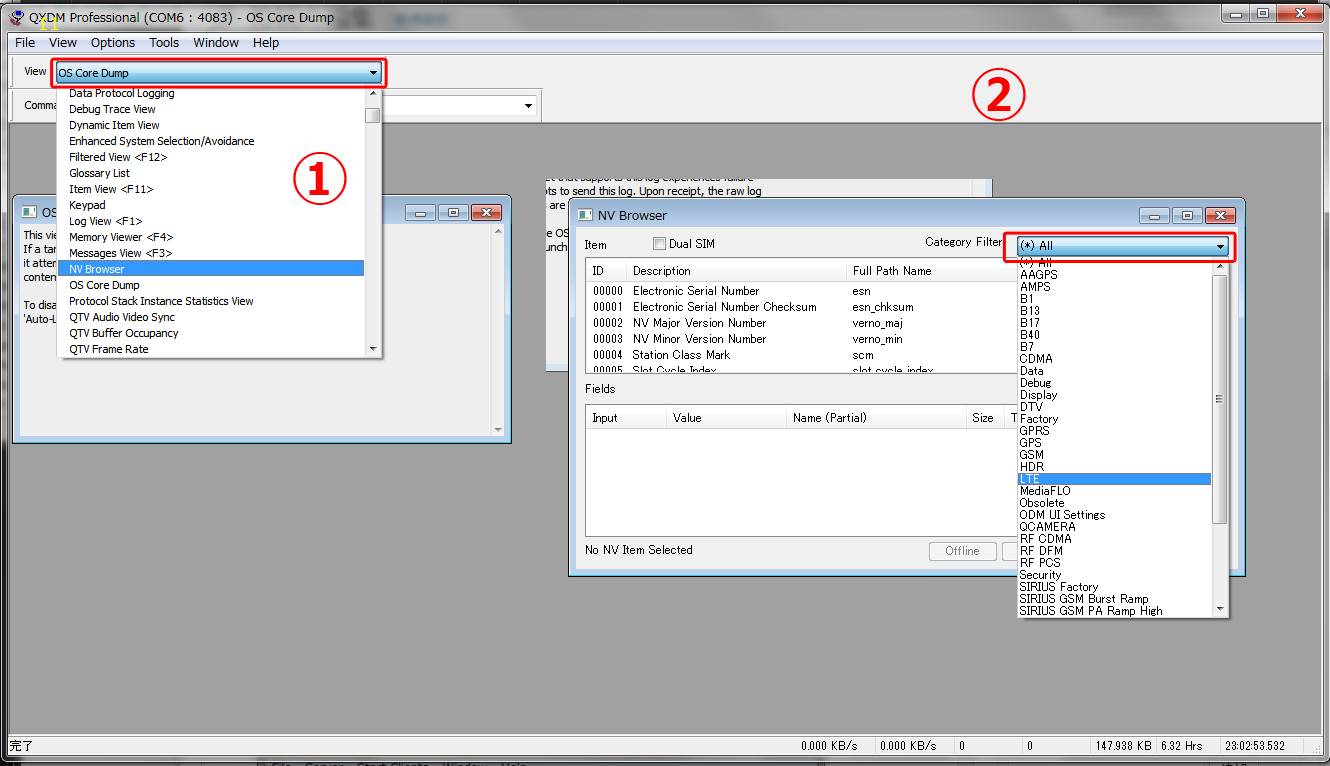This screenshot has width=1330, height=766.
Task: Select Station Class Mark row
Action: click(801, 355)
